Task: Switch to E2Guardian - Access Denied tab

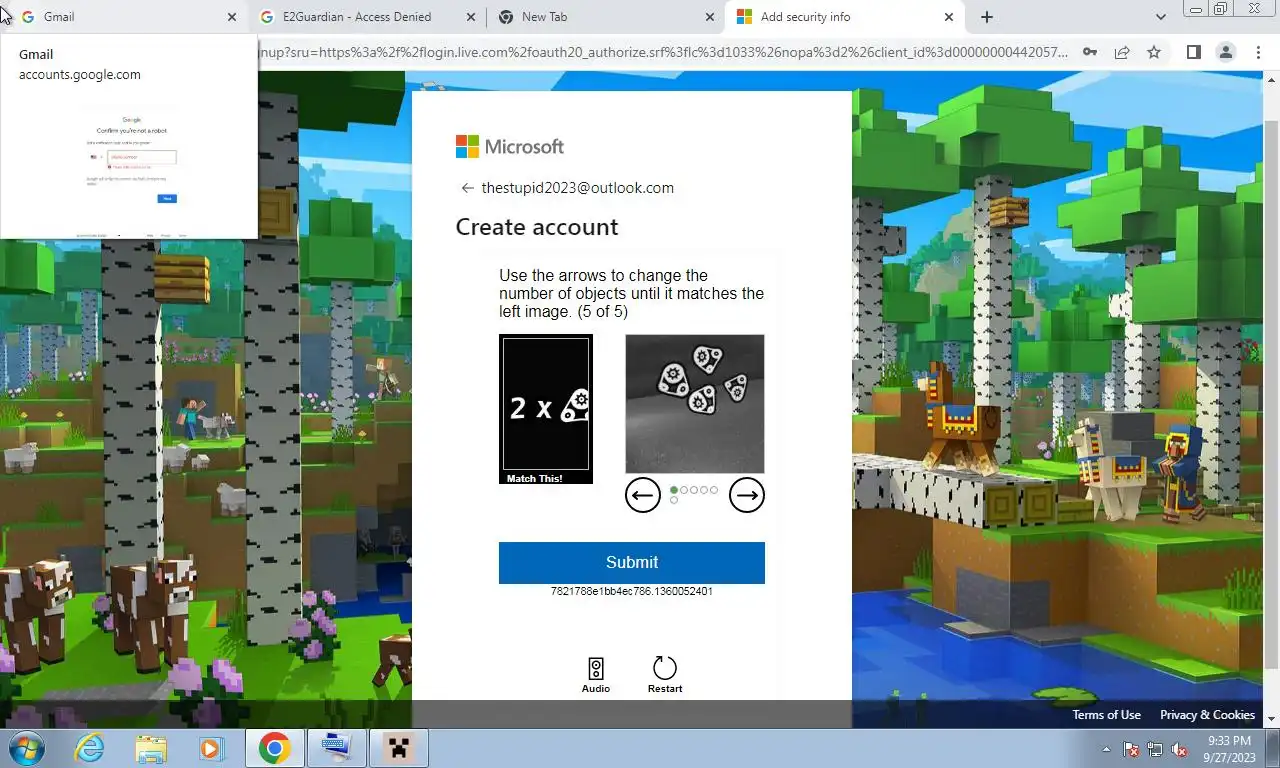Action: point(368,17)
